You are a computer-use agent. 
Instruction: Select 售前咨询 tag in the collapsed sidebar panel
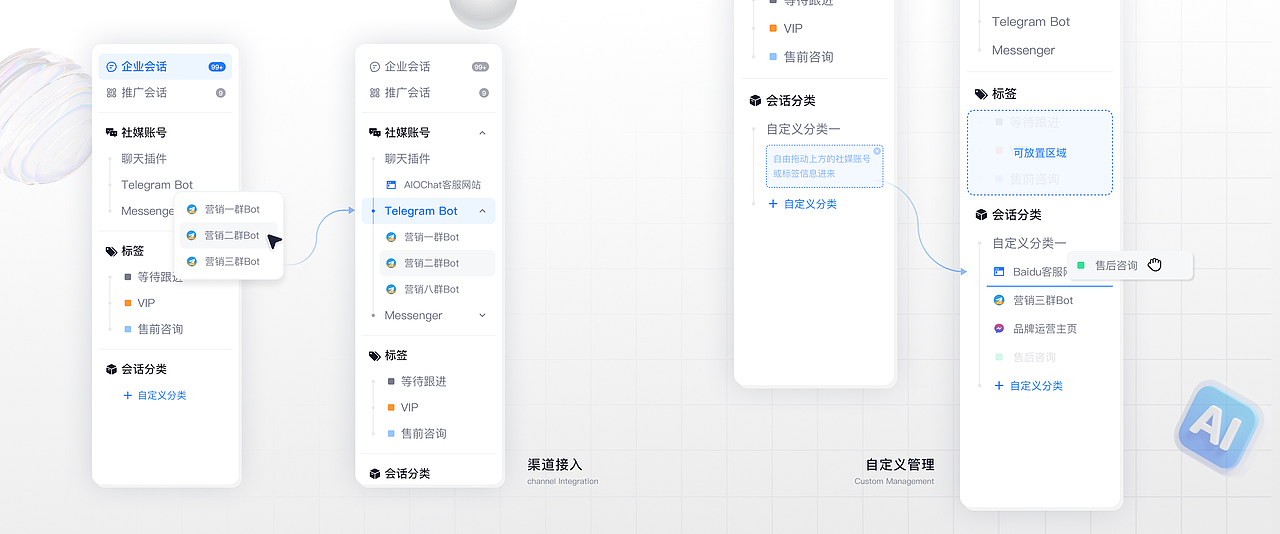coord(160,329)
